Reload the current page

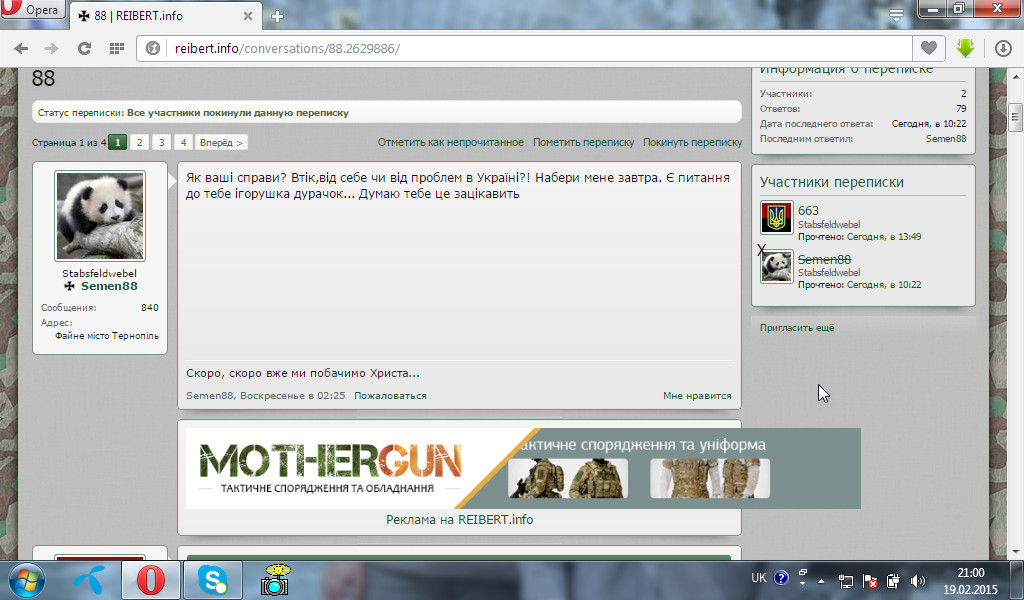point(84,48)
